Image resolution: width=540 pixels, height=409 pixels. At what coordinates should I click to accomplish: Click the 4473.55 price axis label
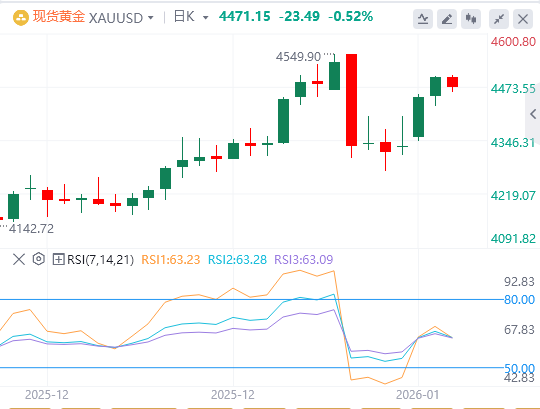513,89
